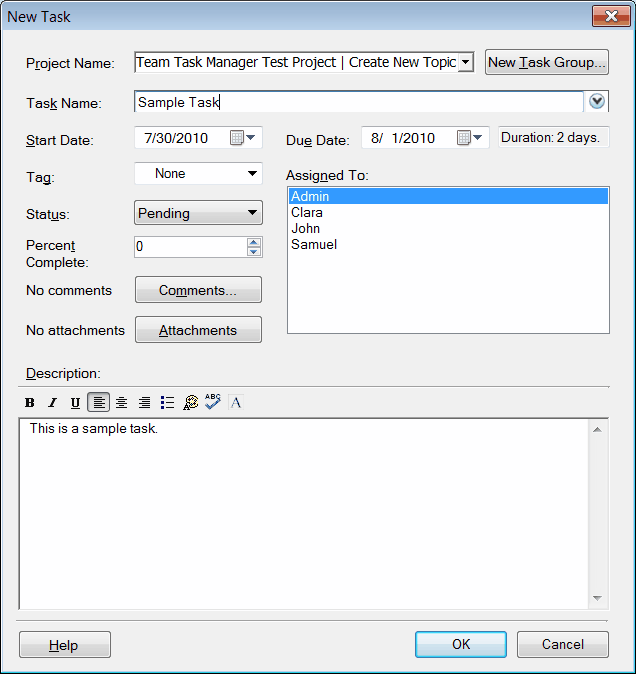This screenshot has width=636, height=674.
Task: Open the text color palette icon
Action: tap(190, 403)
